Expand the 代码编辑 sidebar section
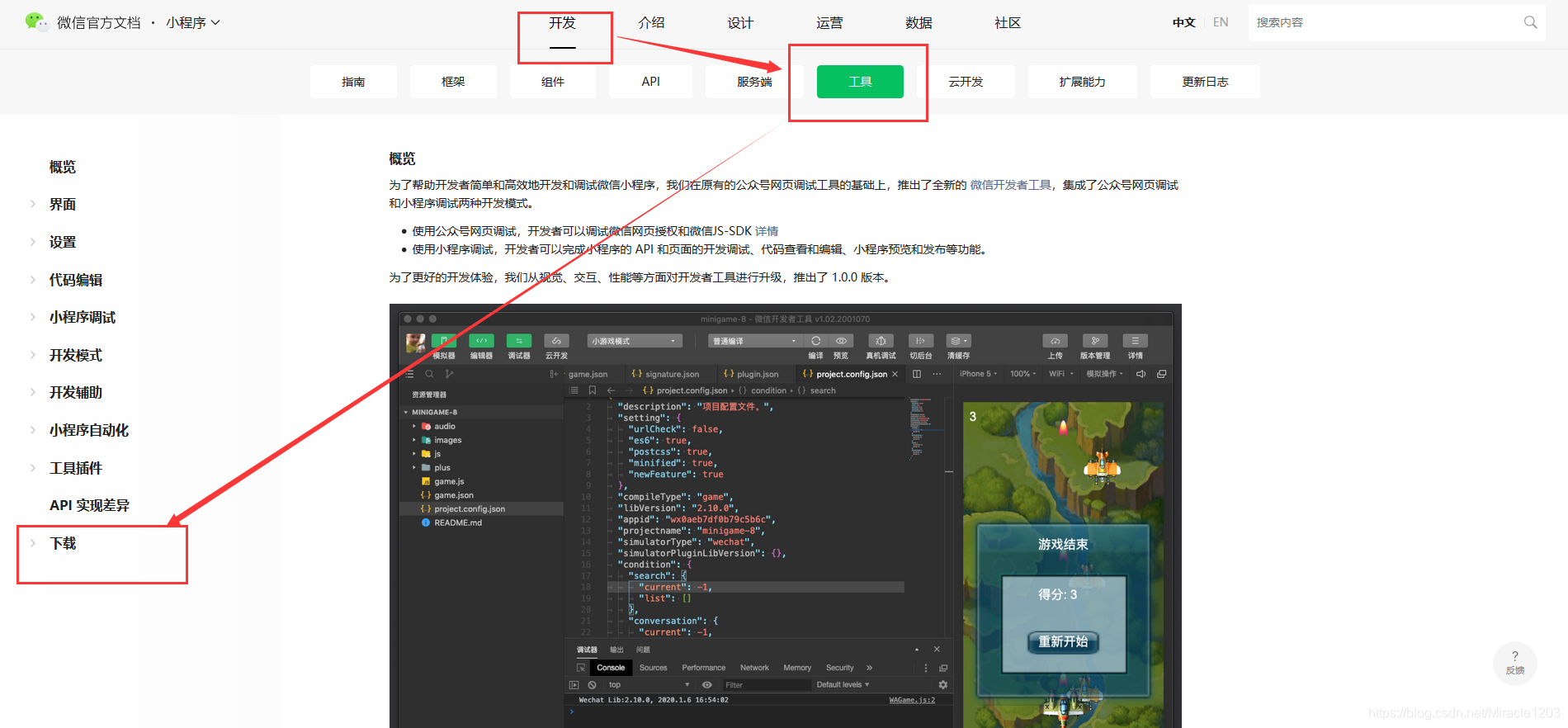This screenshot has height=728, width=1568. point(76,280)
